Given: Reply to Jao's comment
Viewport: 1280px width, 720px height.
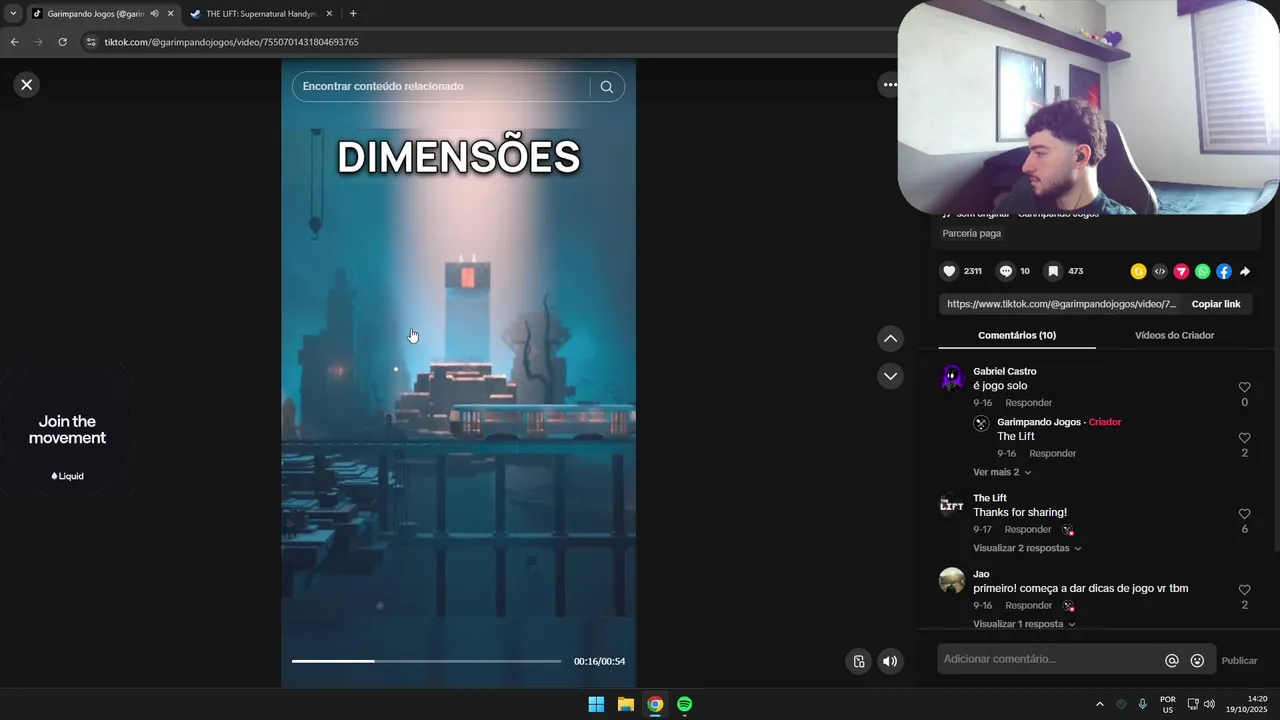Looking at the screenshot, I should click(1028, 606).
